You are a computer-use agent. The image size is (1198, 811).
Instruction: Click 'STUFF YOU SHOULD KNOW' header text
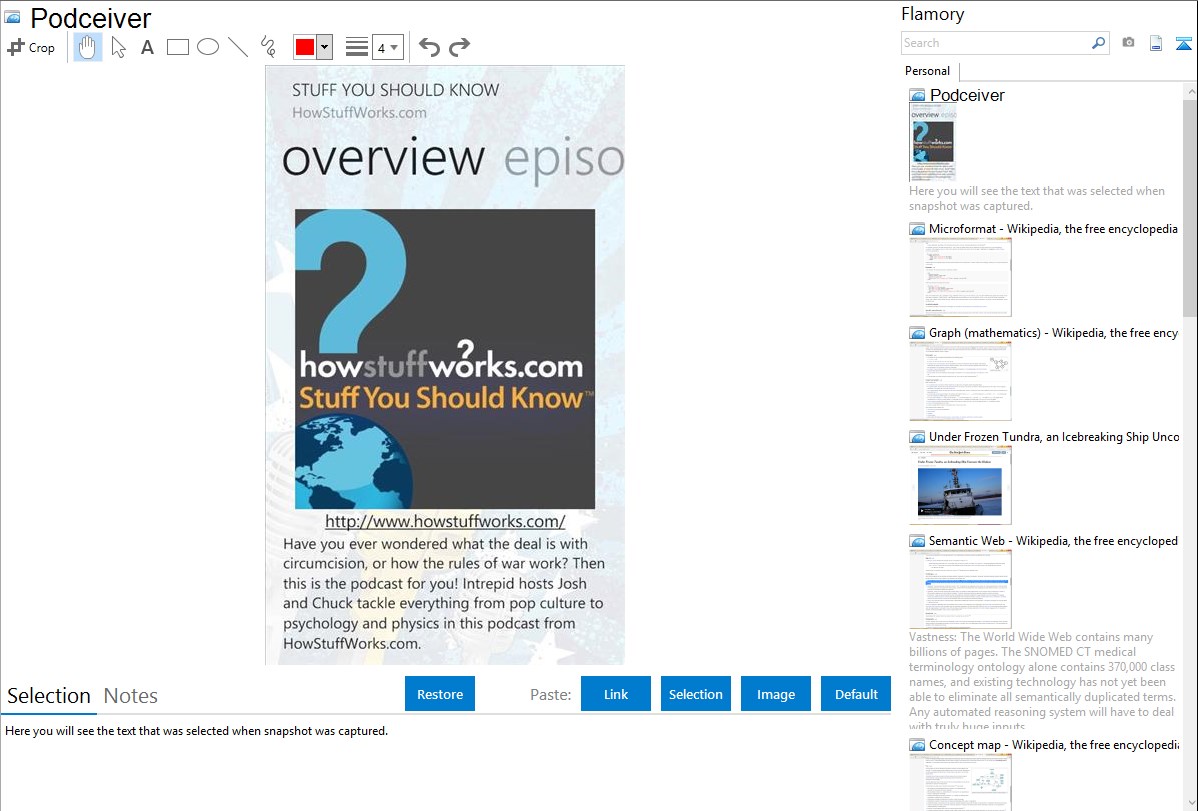coord(395,90)
